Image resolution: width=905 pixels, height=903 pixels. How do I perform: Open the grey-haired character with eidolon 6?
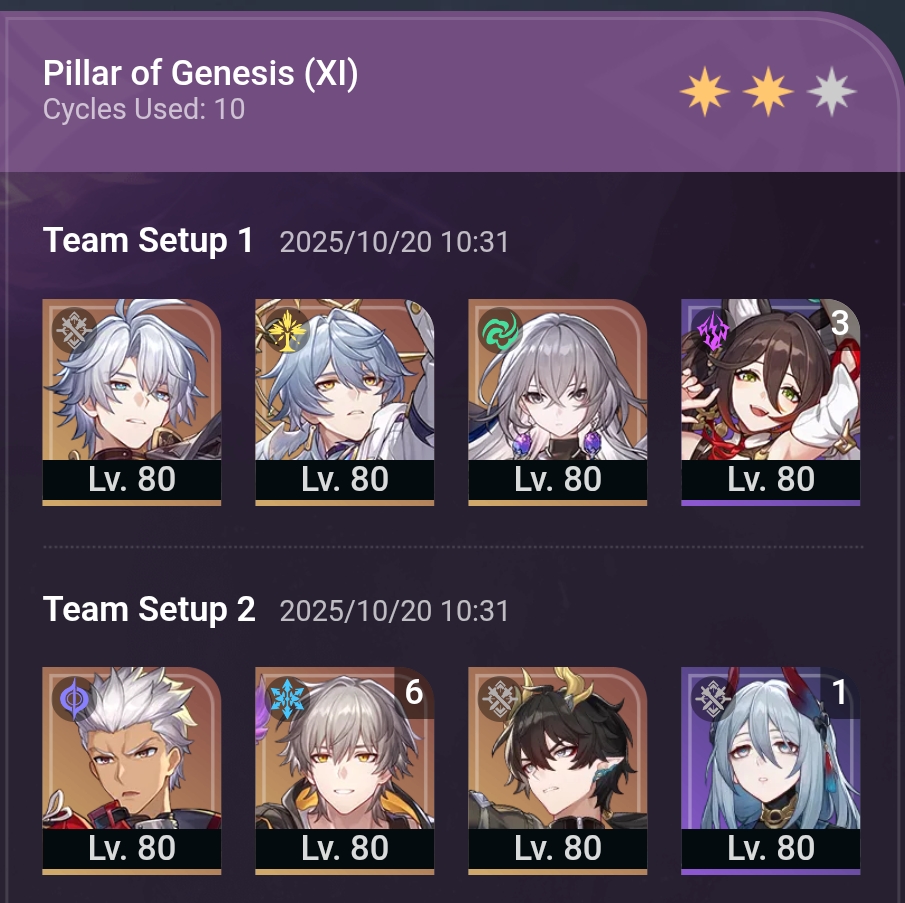point(345,771)
